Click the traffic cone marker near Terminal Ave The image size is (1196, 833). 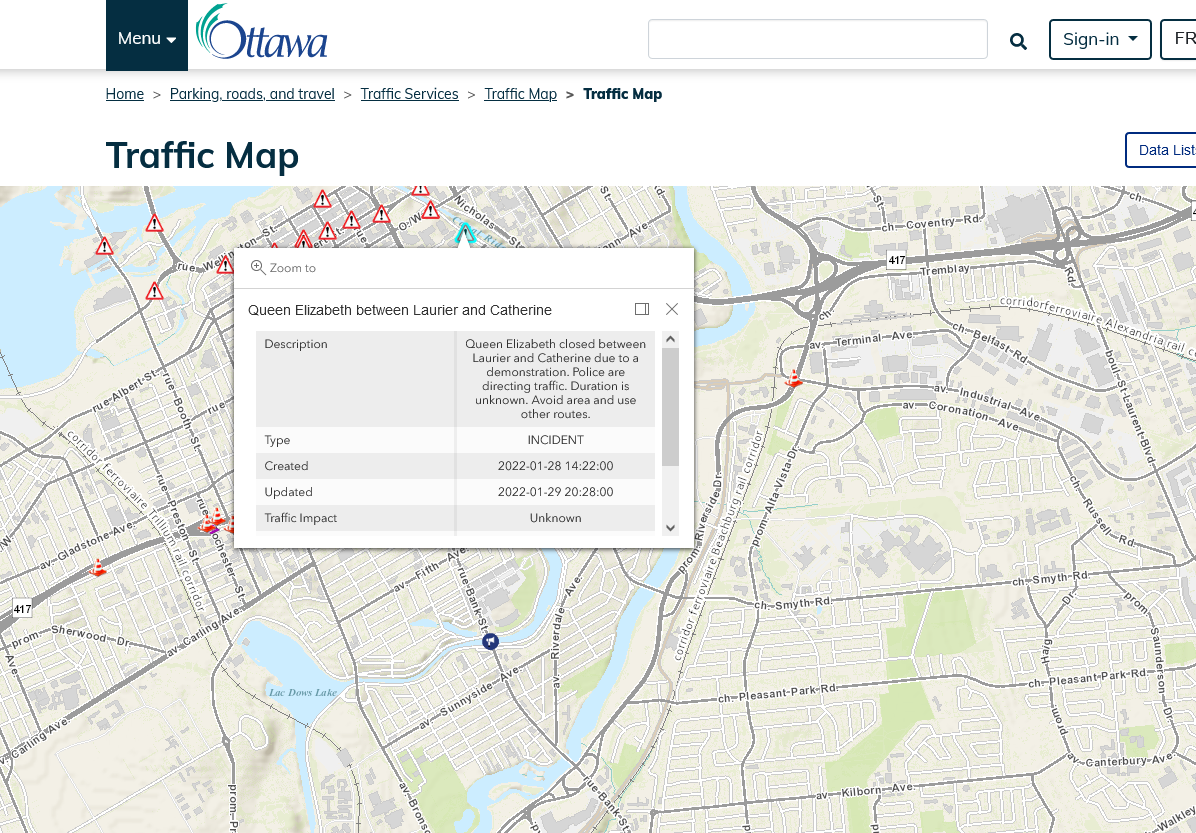click(x=794, y=378)
